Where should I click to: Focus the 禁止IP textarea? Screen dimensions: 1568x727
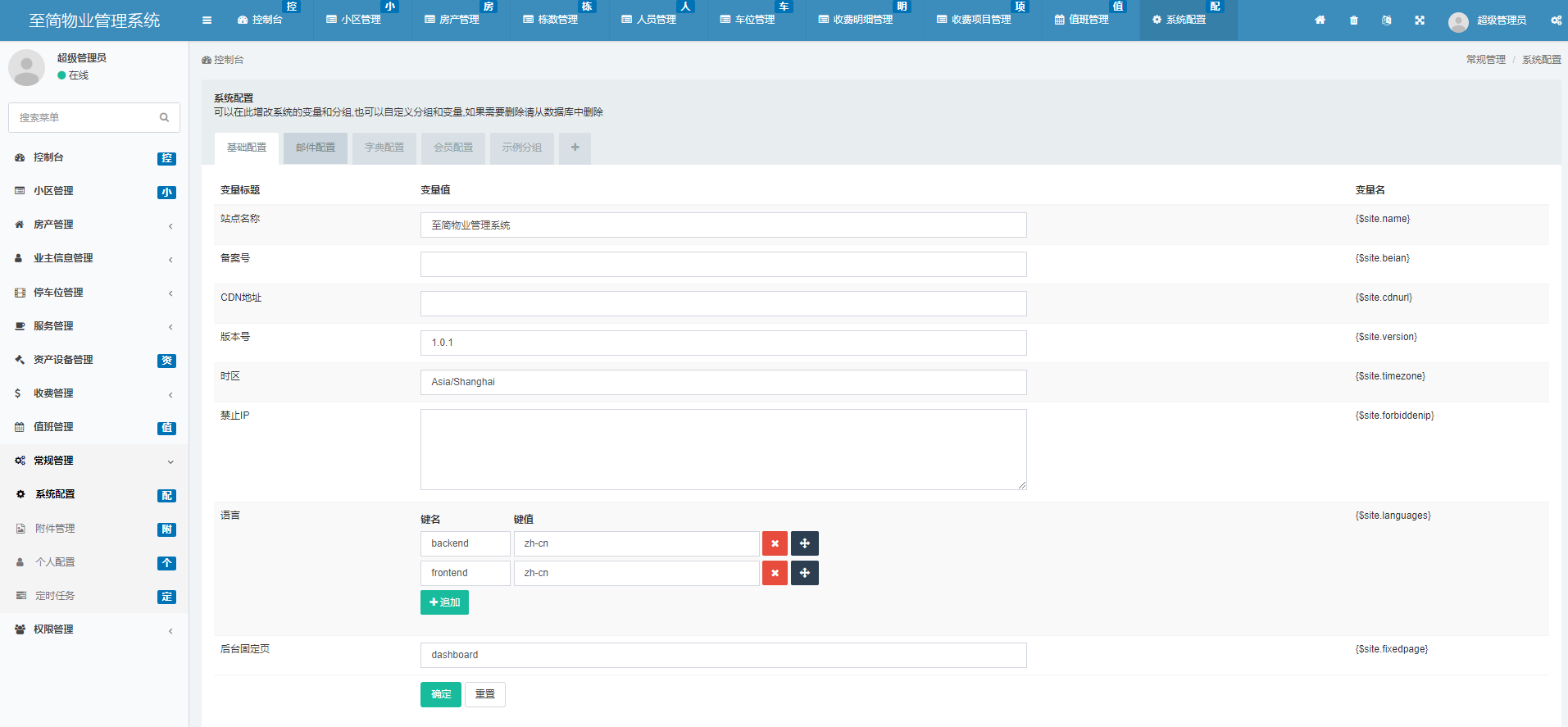click(723, 450)
